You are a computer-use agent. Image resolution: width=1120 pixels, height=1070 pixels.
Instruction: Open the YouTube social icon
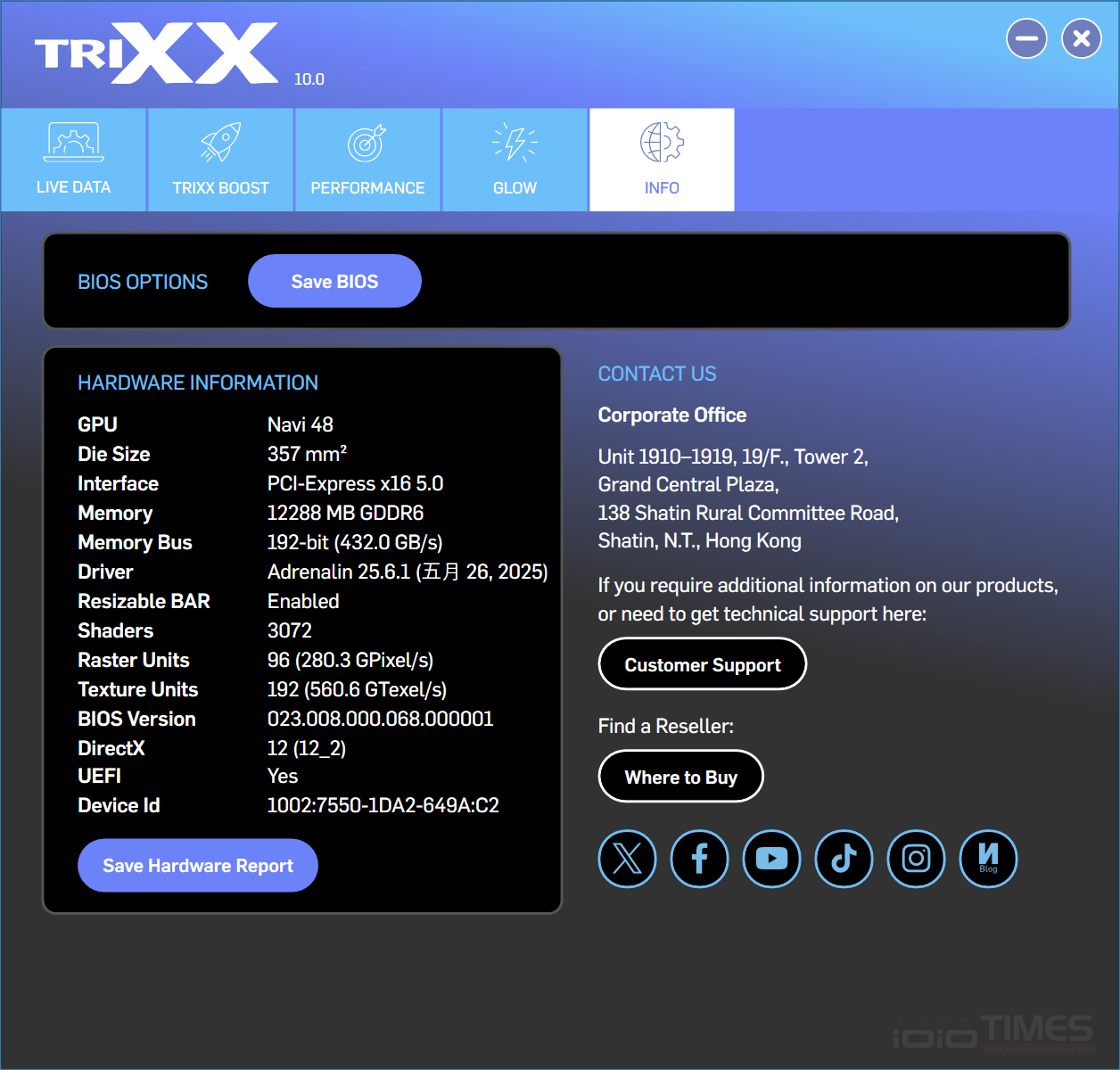coord(771,859)
